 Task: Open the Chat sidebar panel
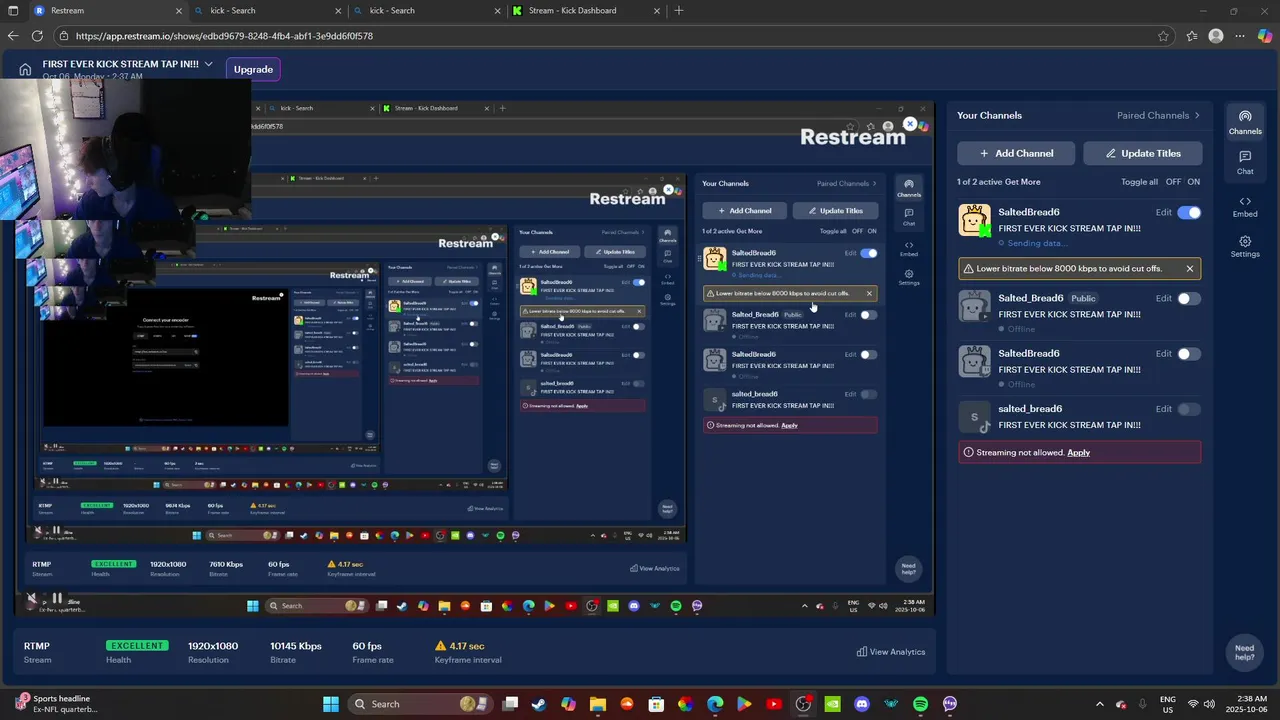[x=1245, y=163]
